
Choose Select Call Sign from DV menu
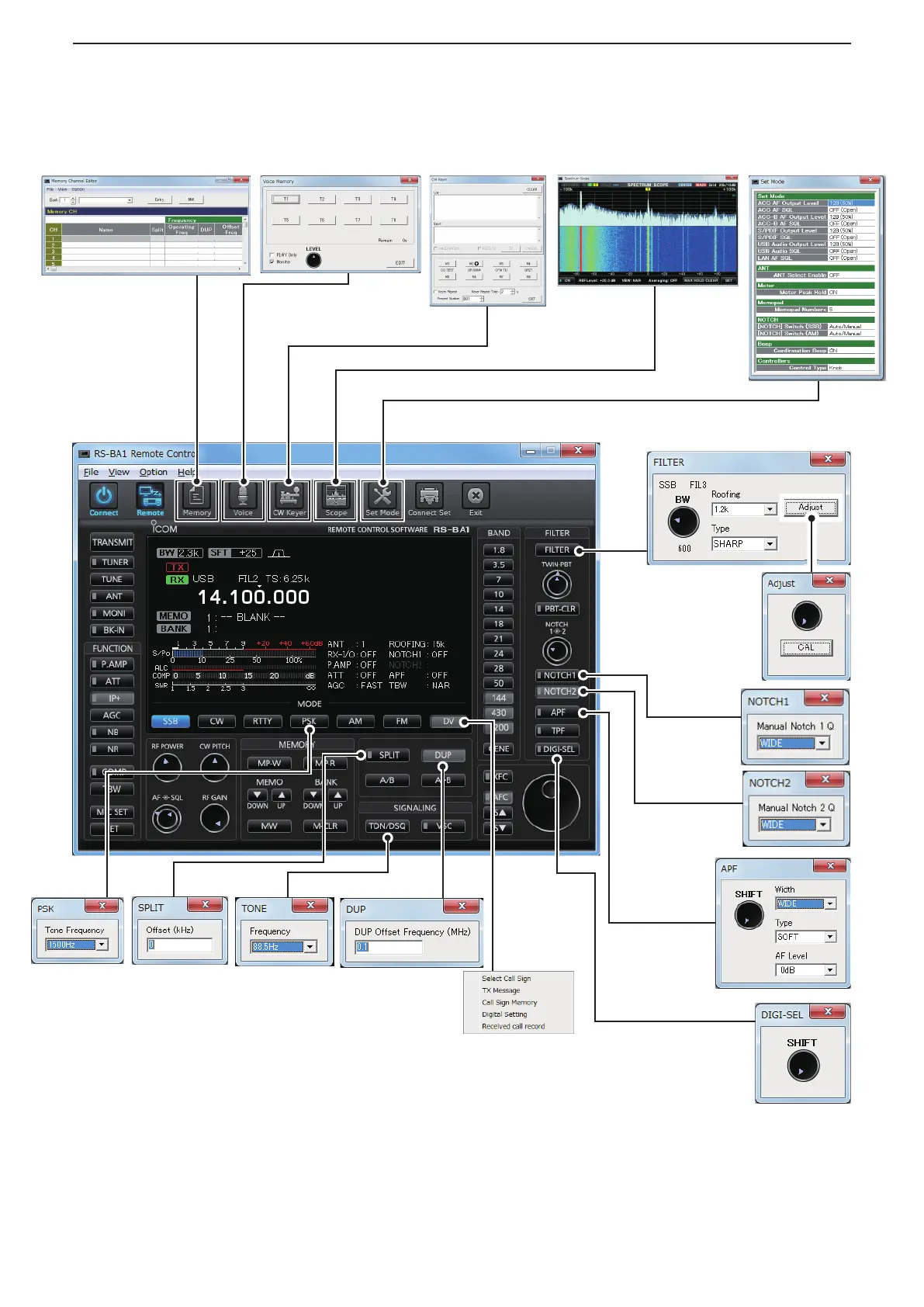pos(506,979)
